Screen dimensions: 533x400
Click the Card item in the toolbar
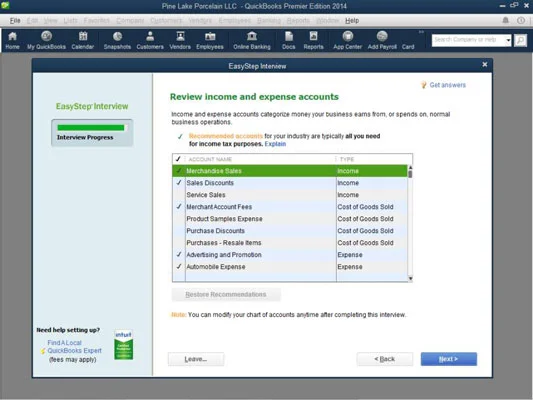(x=408, y=47)
